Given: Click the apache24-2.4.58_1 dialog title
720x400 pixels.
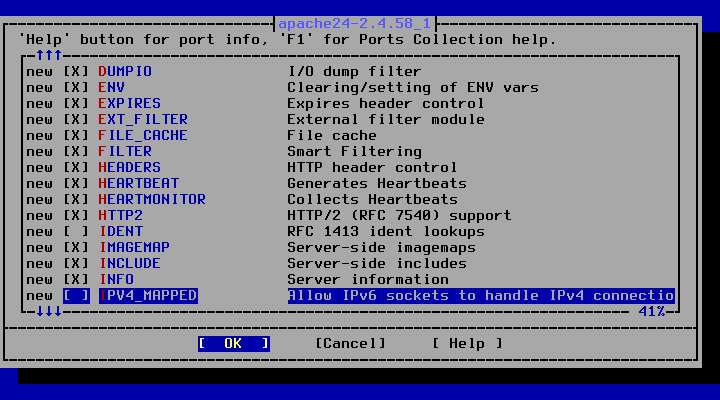Looking at the screenshot, I should 354,23.
